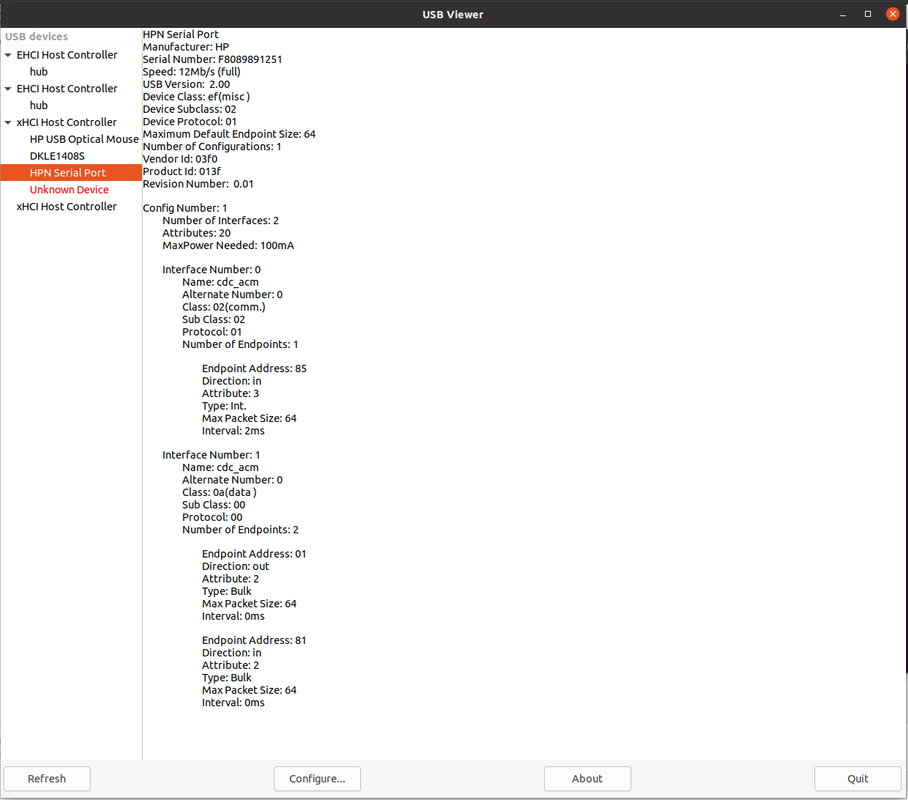Viewport: 908px width, 800px height.
Task: Click the 'HPN Serial Port' heading in details
Action: point(181,34)
